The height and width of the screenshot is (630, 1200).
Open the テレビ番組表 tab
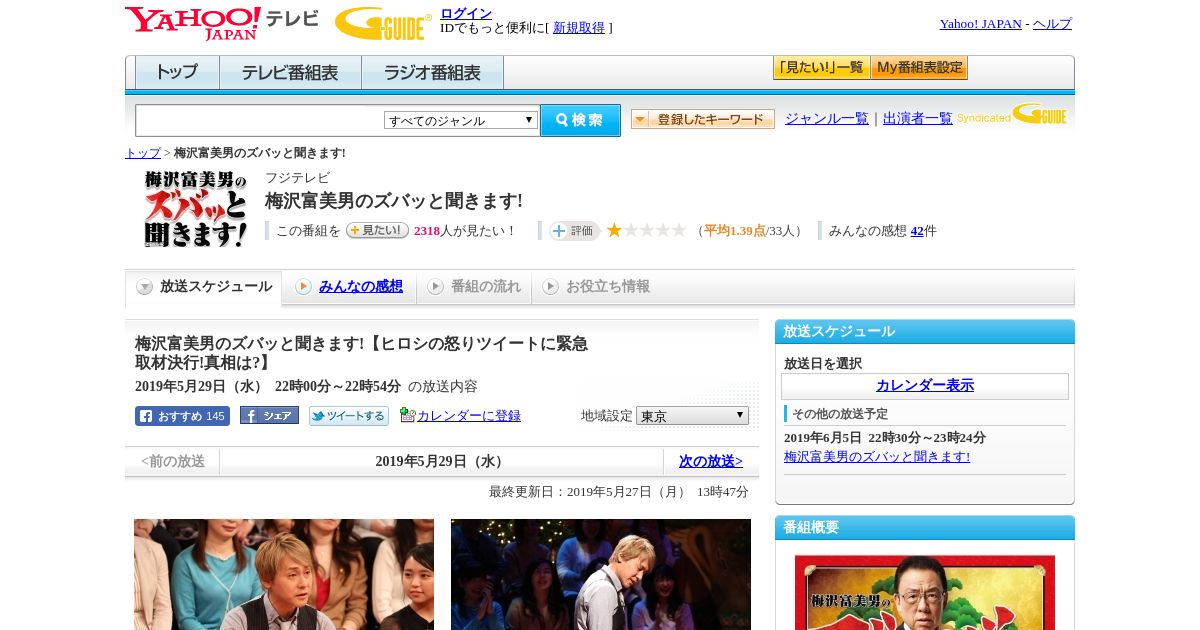pos(290,73)
